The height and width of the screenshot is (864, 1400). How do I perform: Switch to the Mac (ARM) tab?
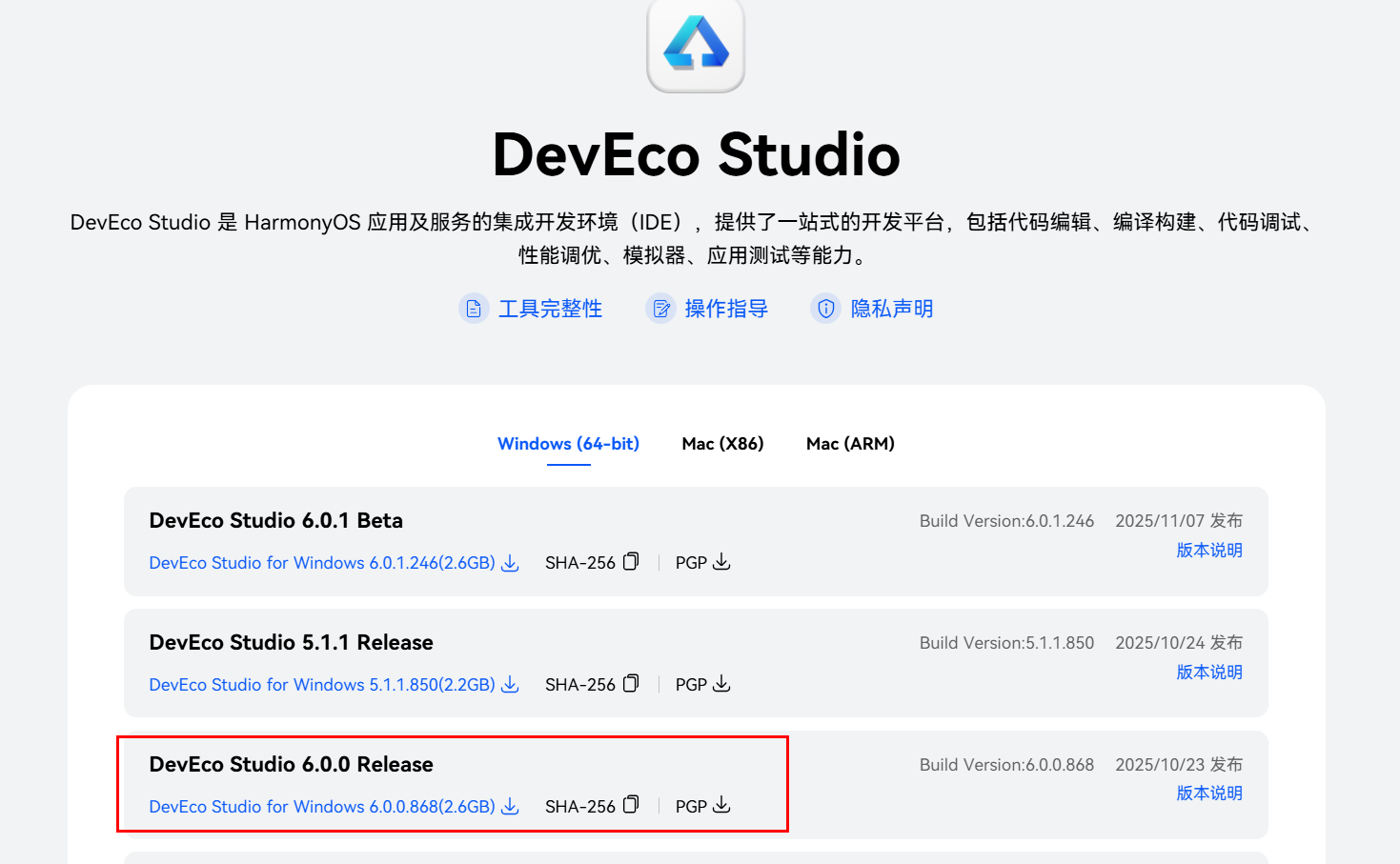(x=849, y=443)
